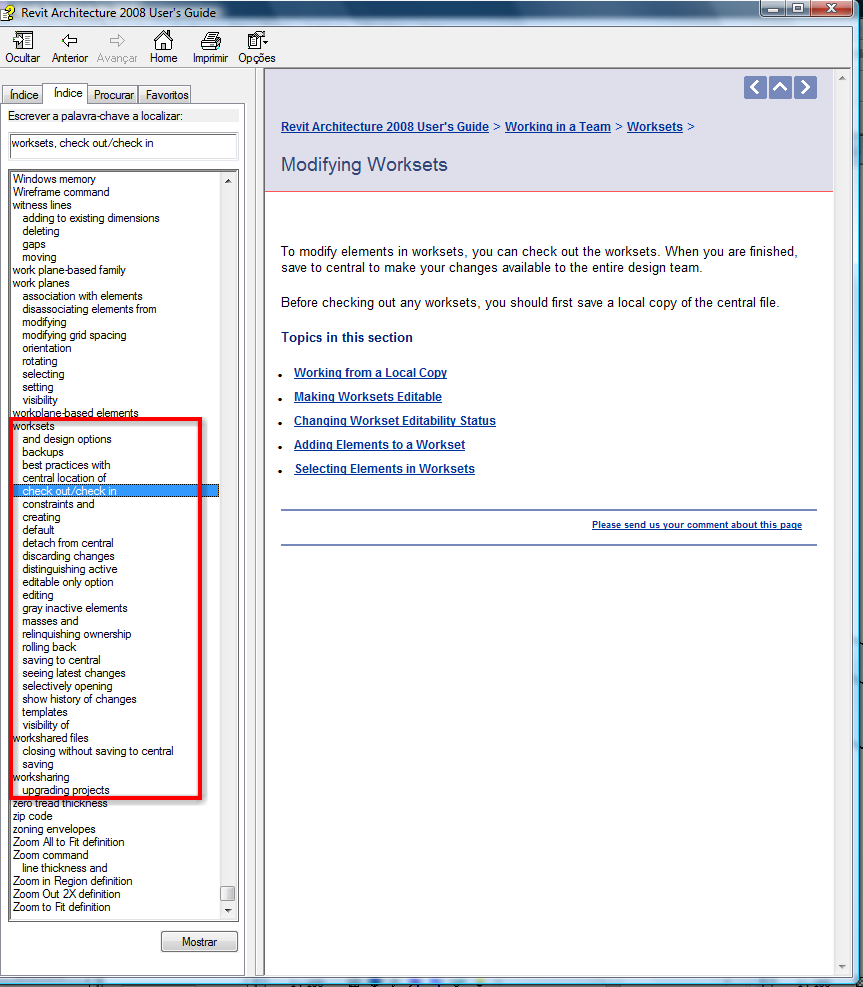The height and width of the screenshot is (987, 863).
Task: Select 'closing without saving to central' entry
Action: (x=98, y=751)
